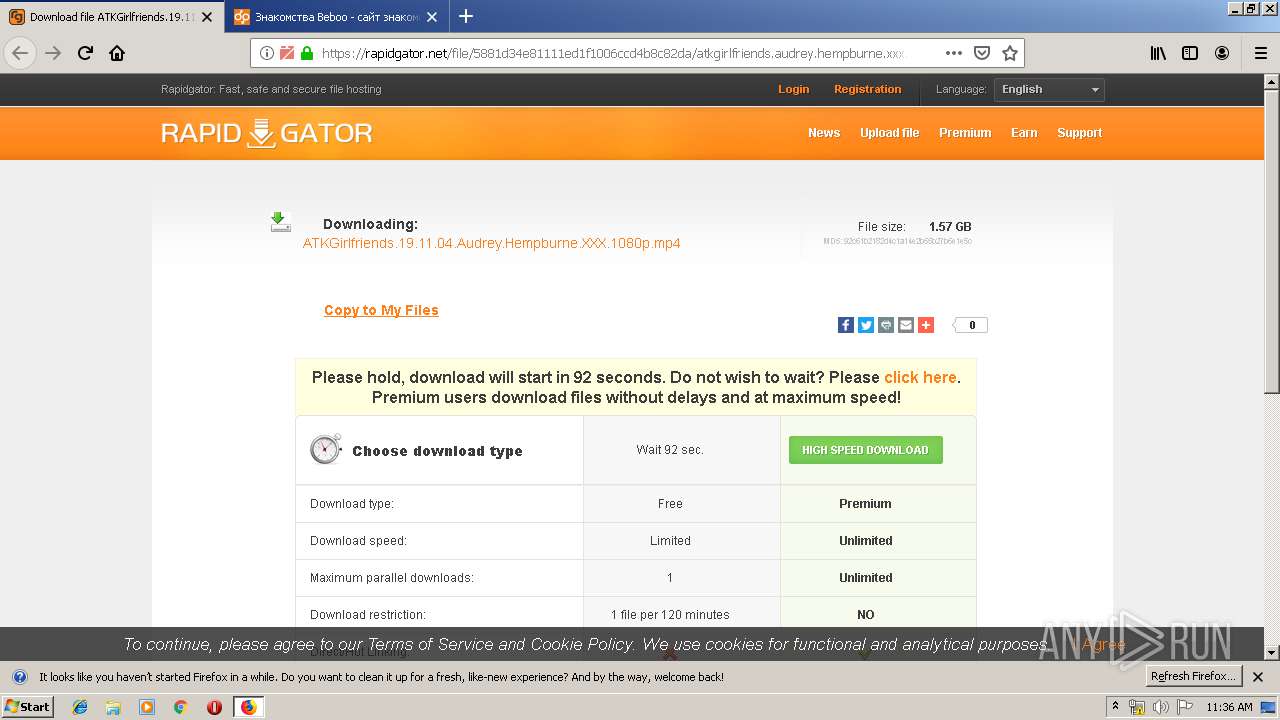Open page actions three-dot menu
This screenshot has height=720, width=1280.
(953, 53)
